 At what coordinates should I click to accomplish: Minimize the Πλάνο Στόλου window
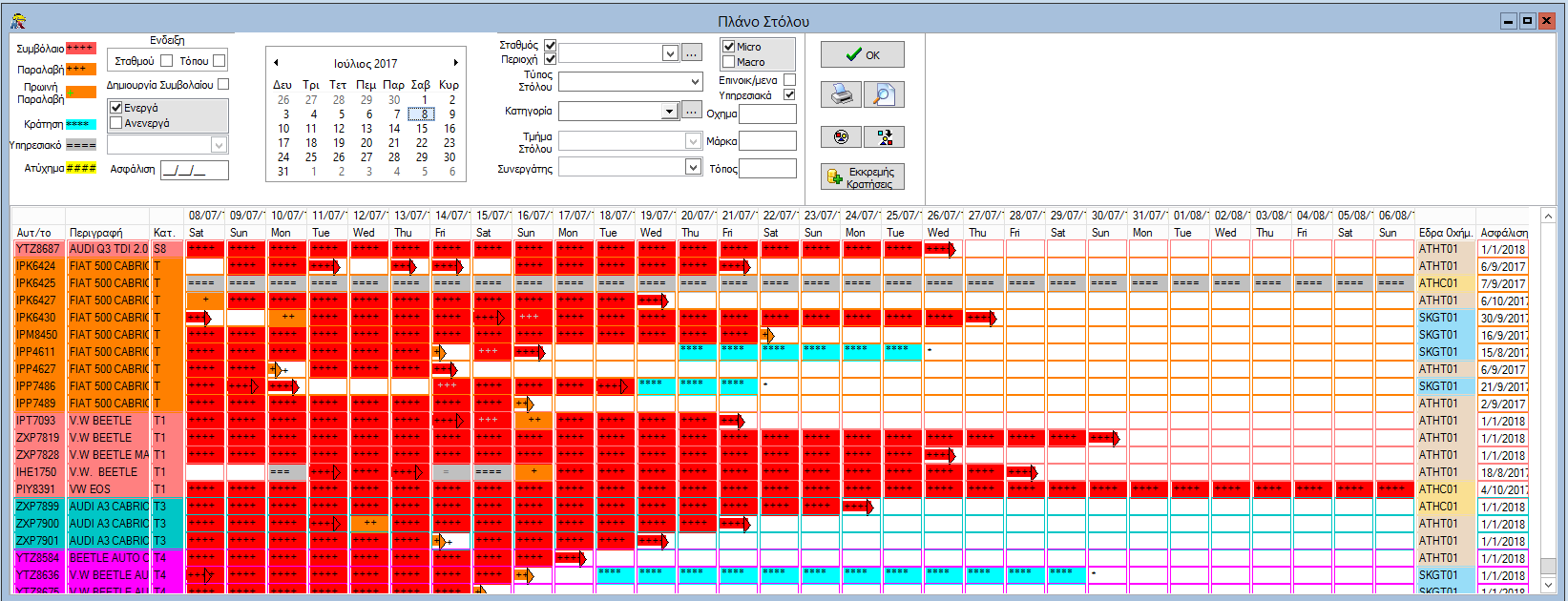(1509, 21)
